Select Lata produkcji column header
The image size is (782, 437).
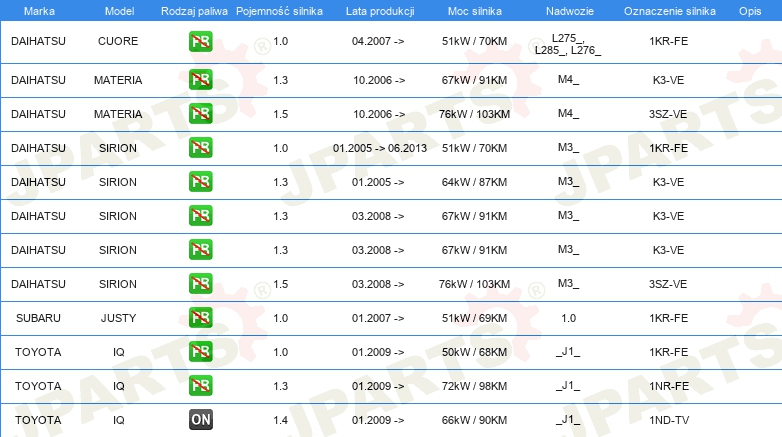[x=380, y=11]
